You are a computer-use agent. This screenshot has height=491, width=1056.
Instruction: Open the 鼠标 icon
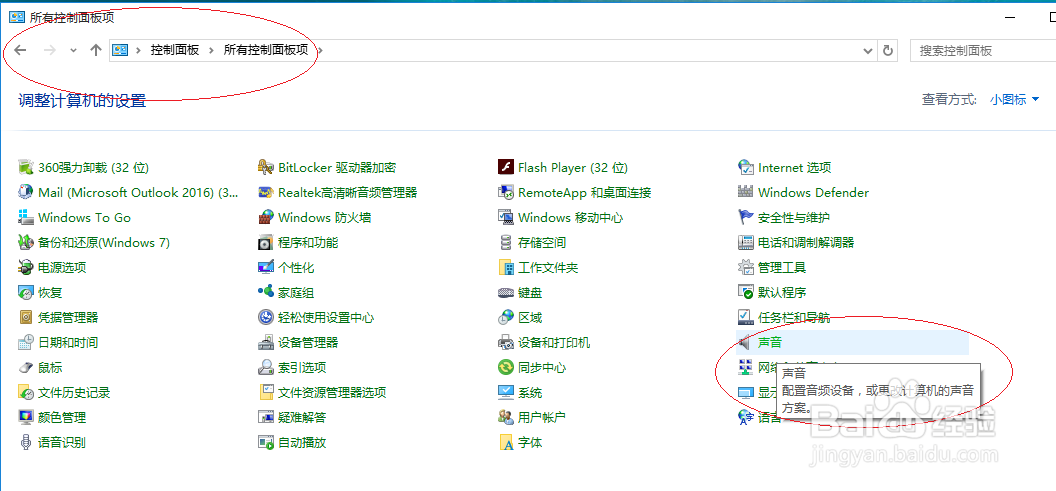coord(26,368)
